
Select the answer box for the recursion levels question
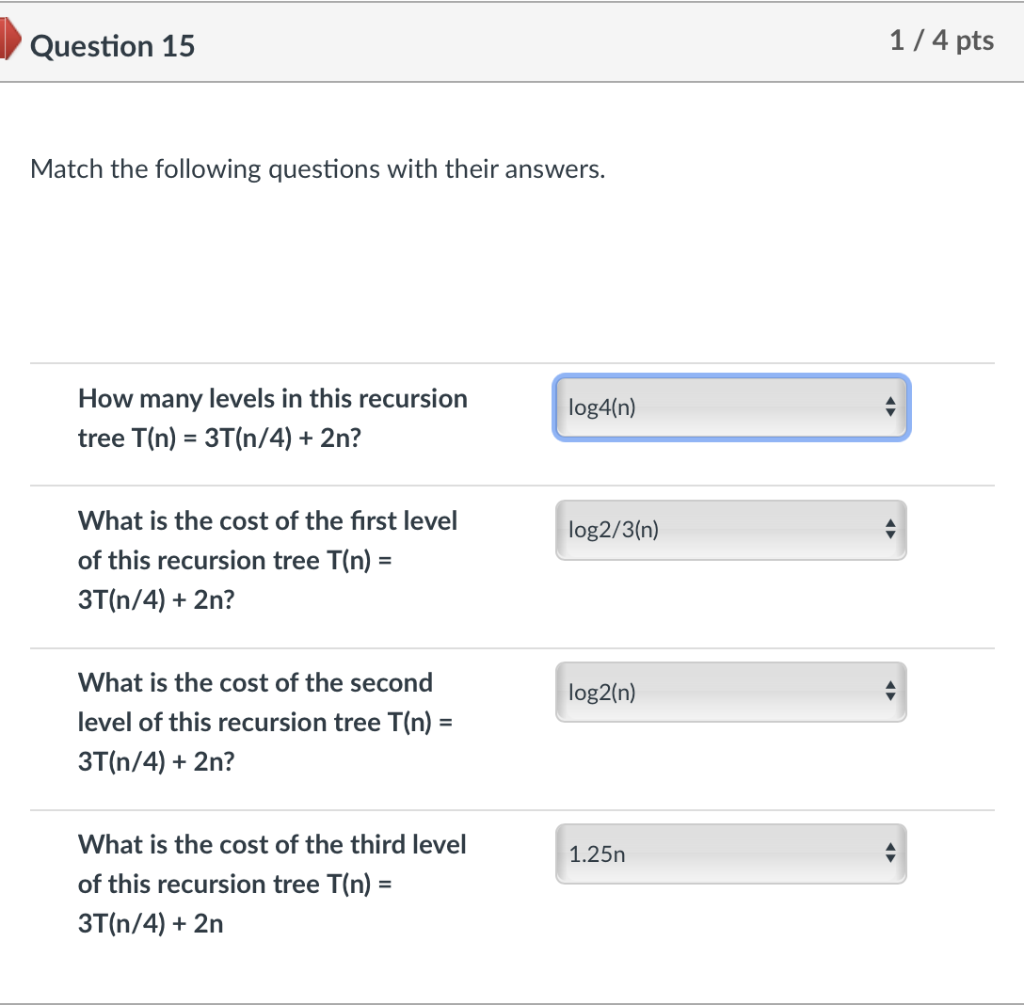tap(731, 407)
